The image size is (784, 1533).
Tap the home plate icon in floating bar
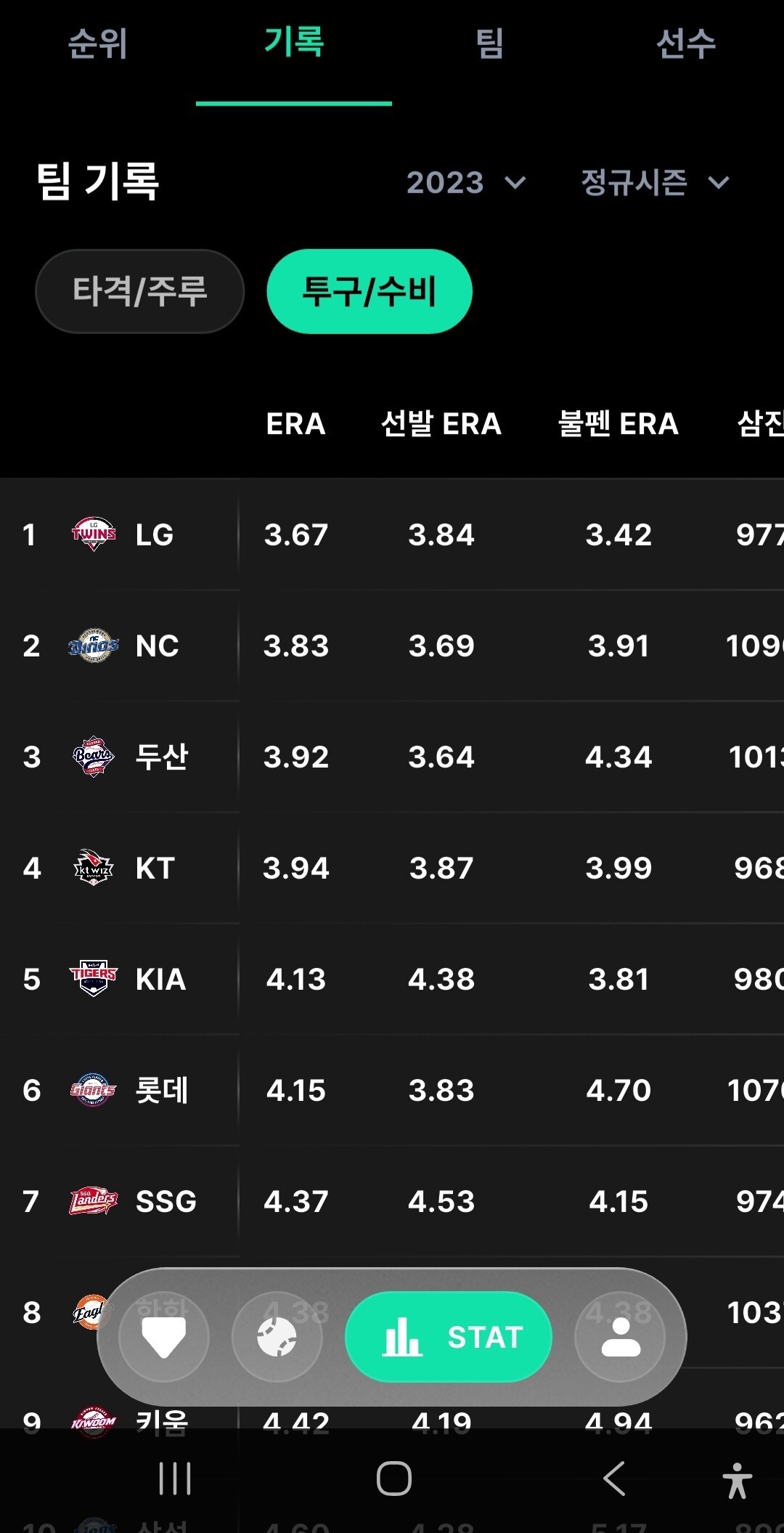pyautogui.click(x=164, y=1336)
